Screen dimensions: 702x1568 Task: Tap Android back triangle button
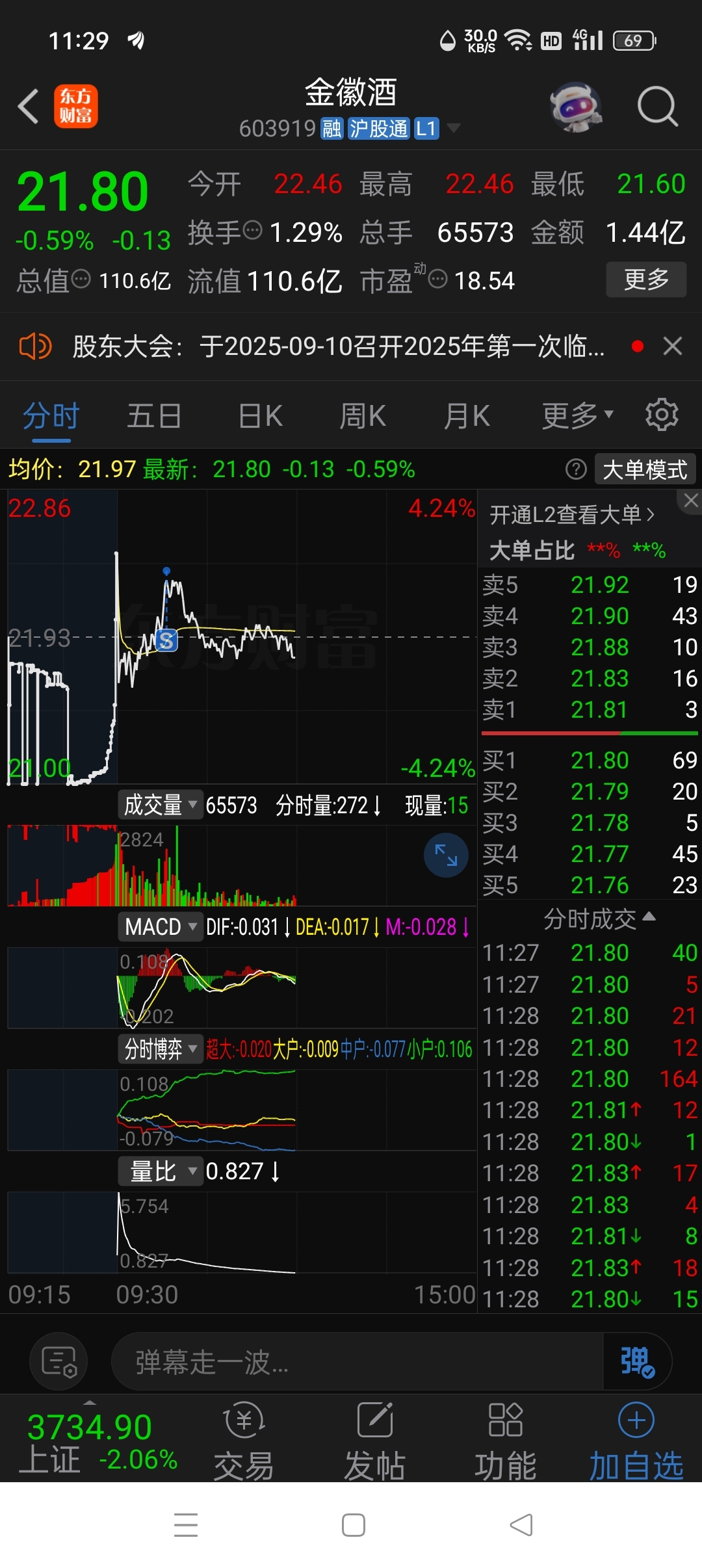(521, 1525)
